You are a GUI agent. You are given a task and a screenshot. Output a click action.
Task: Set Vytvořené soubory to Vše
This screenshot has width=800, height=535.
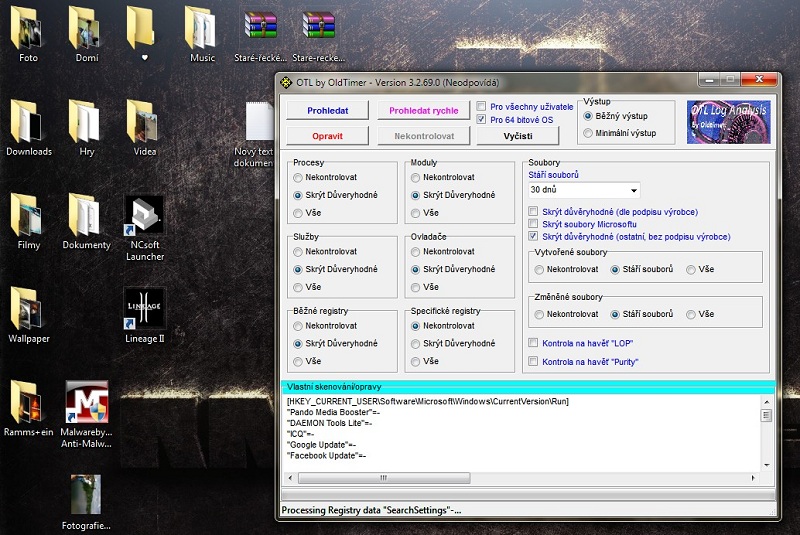pos(691,269)
